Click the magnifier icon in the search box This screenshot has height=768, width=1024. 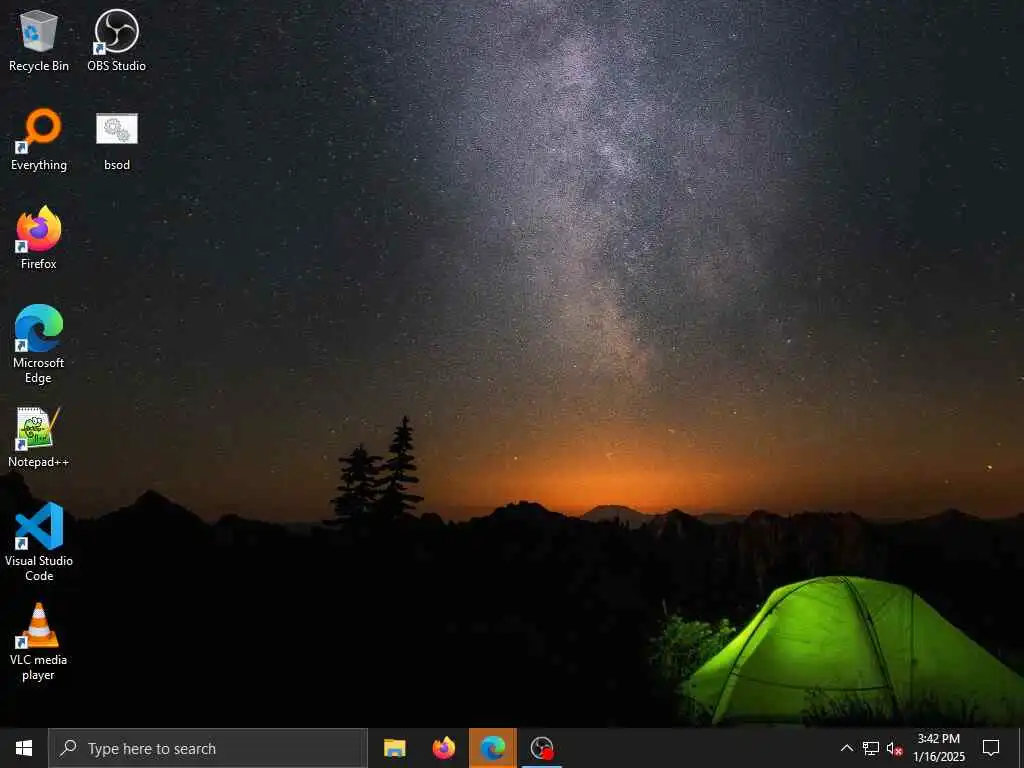tap(68, 748)
